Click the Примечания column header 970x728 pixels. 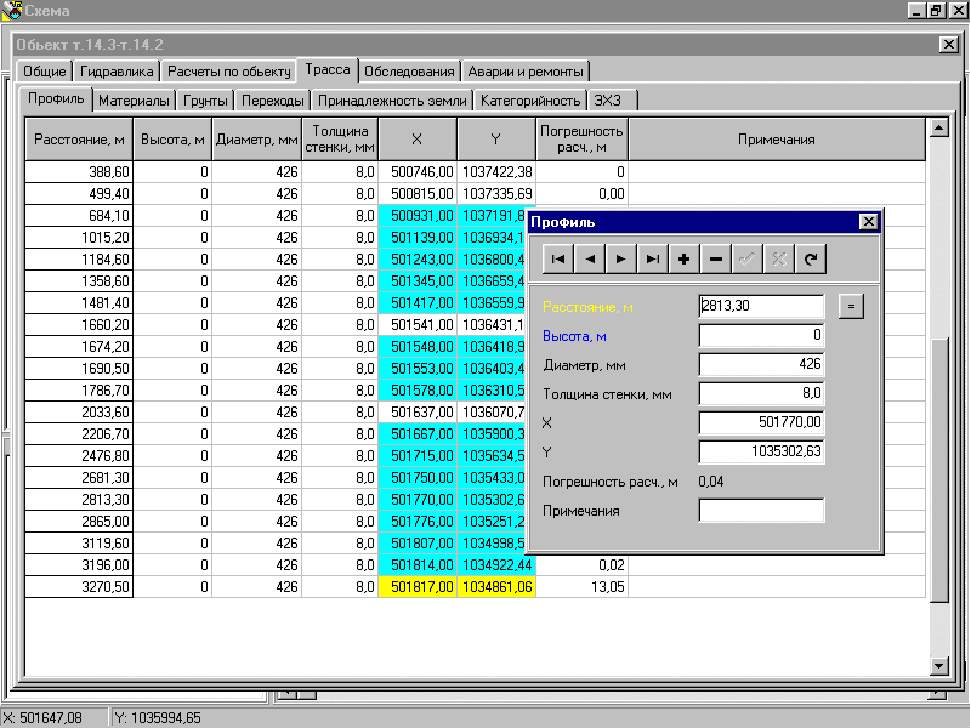click(777, 139)
